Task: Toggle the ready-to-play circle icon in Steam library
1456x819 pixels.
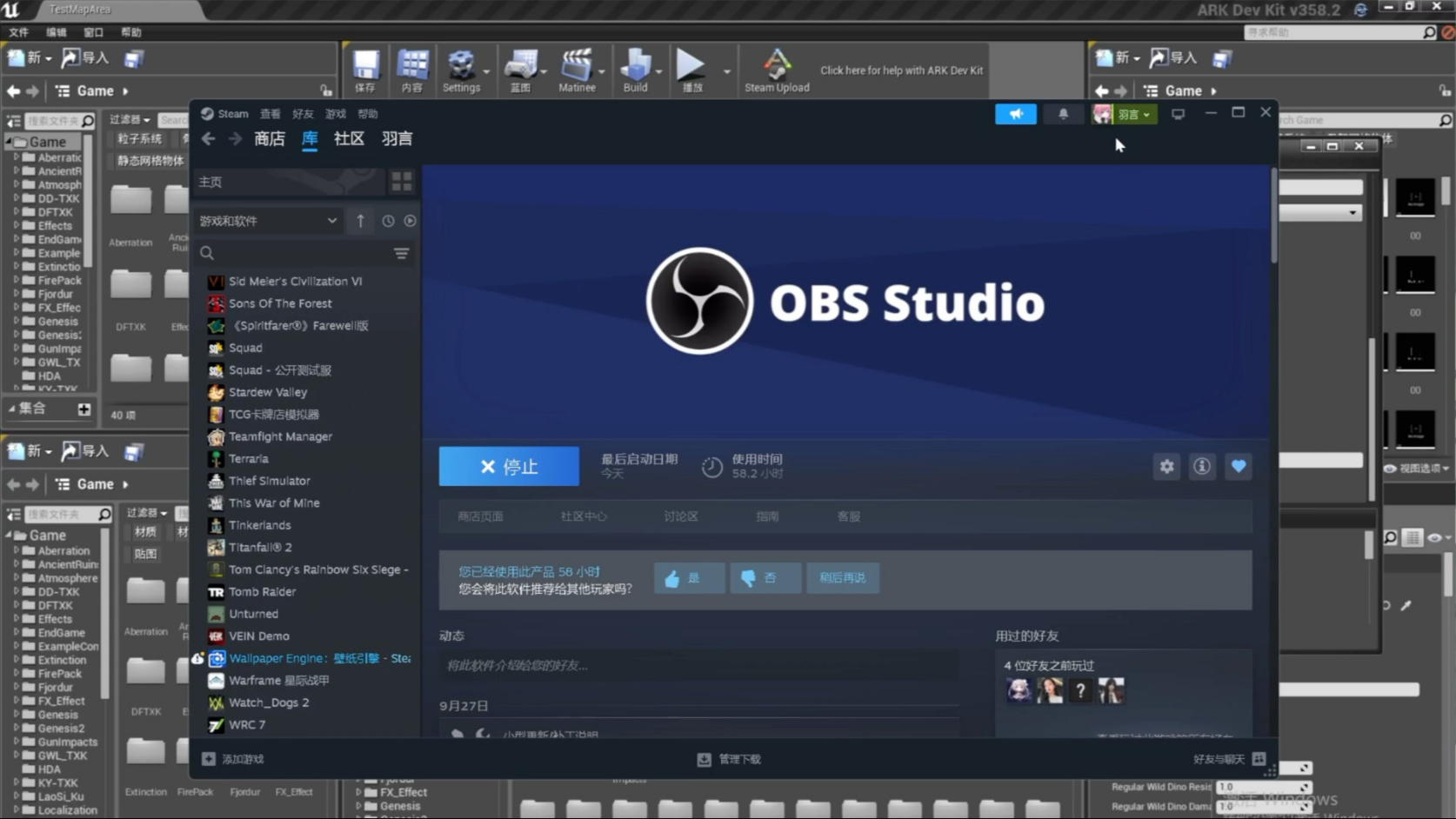Action: coord(410,221)
